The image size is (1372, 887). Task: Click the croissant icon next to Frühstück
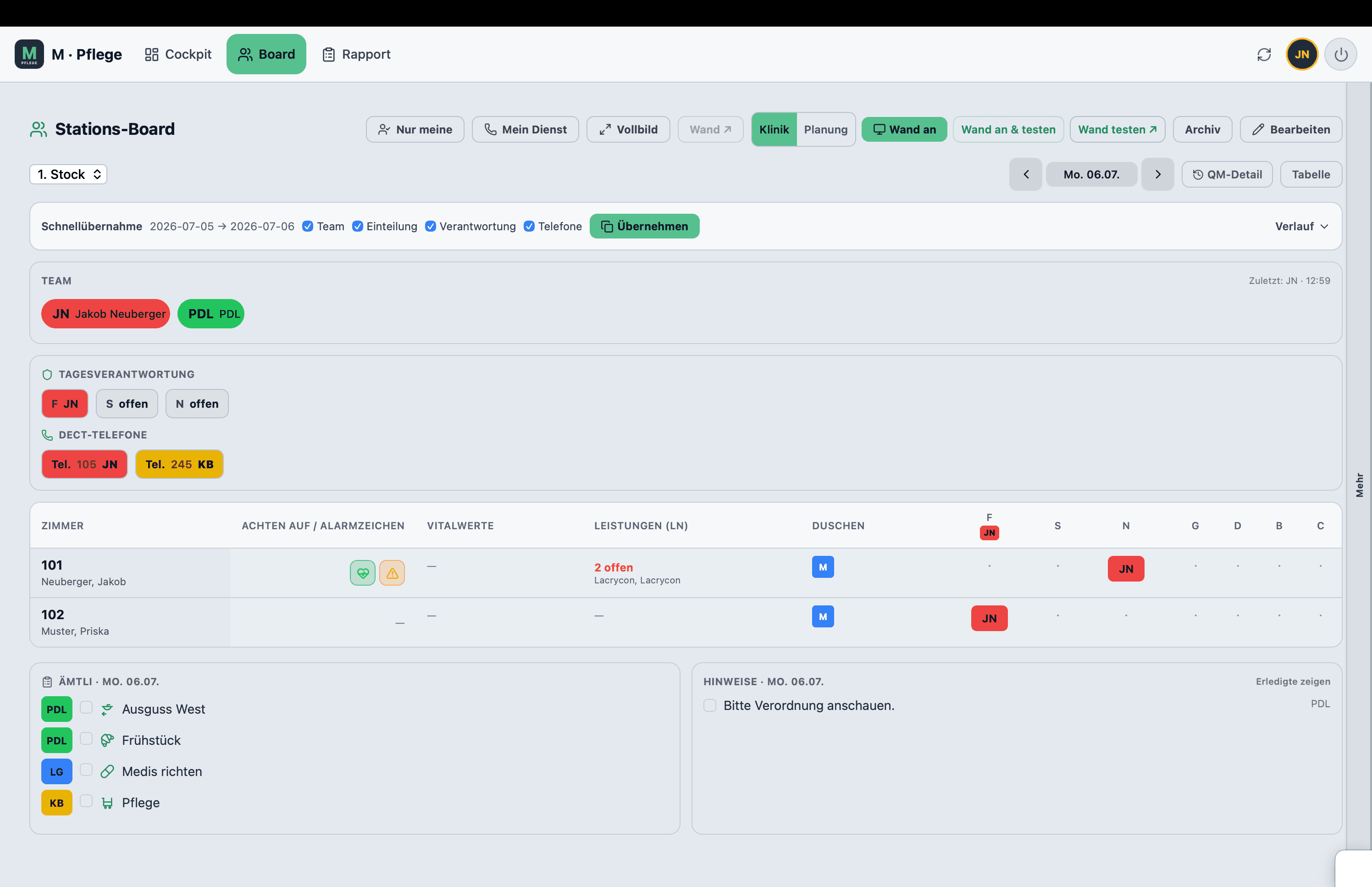[107, 741]
